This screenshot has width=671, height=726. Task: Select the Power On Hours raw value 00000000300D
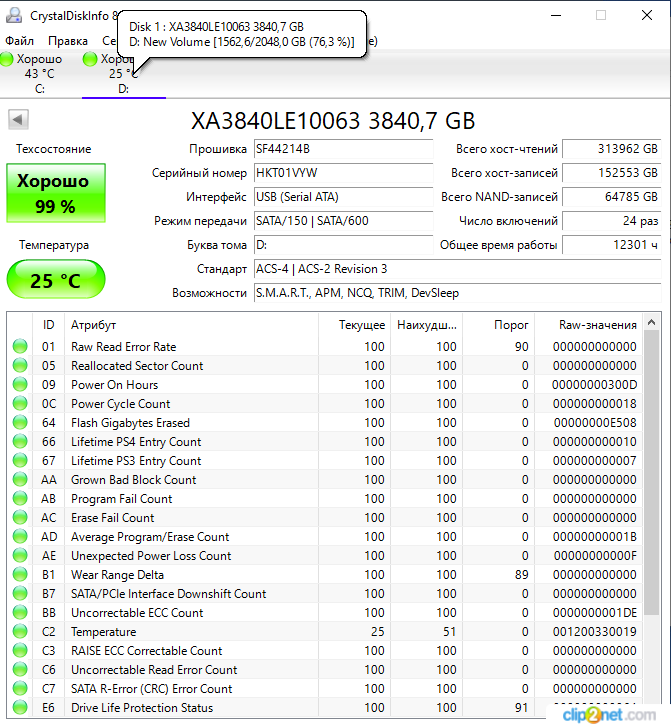595,385
